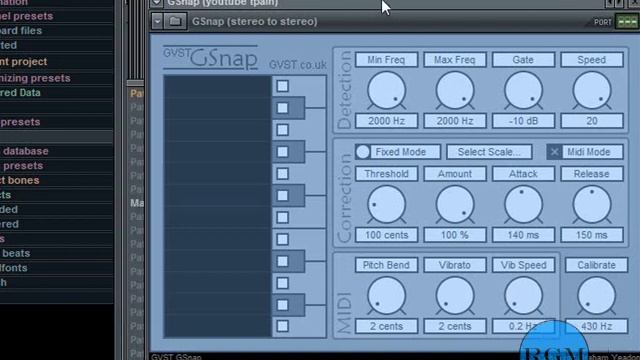640x360 pixels.
Task: Click the Max Freq knob
Action: 455,91
